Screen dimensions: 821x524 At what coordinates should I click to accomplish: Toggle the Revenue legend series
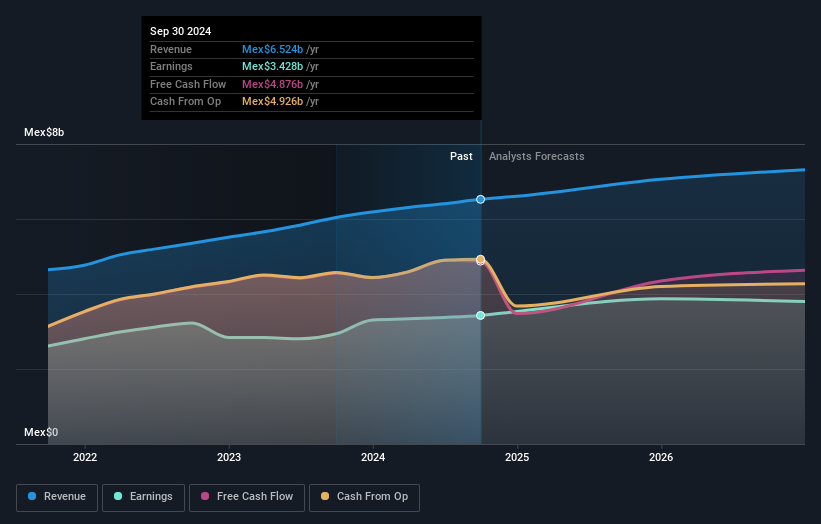(x=57, y=497)
